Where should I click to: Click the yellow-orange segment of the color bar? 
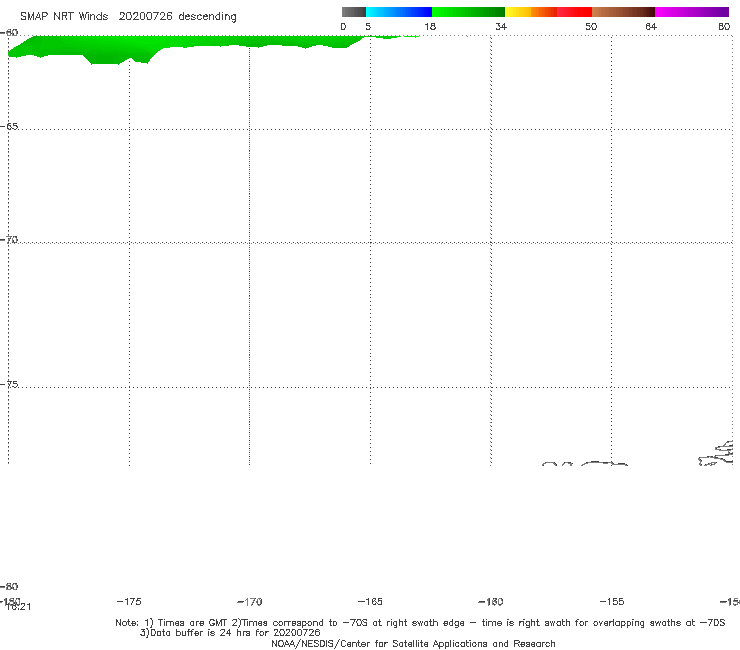(531, 12)
